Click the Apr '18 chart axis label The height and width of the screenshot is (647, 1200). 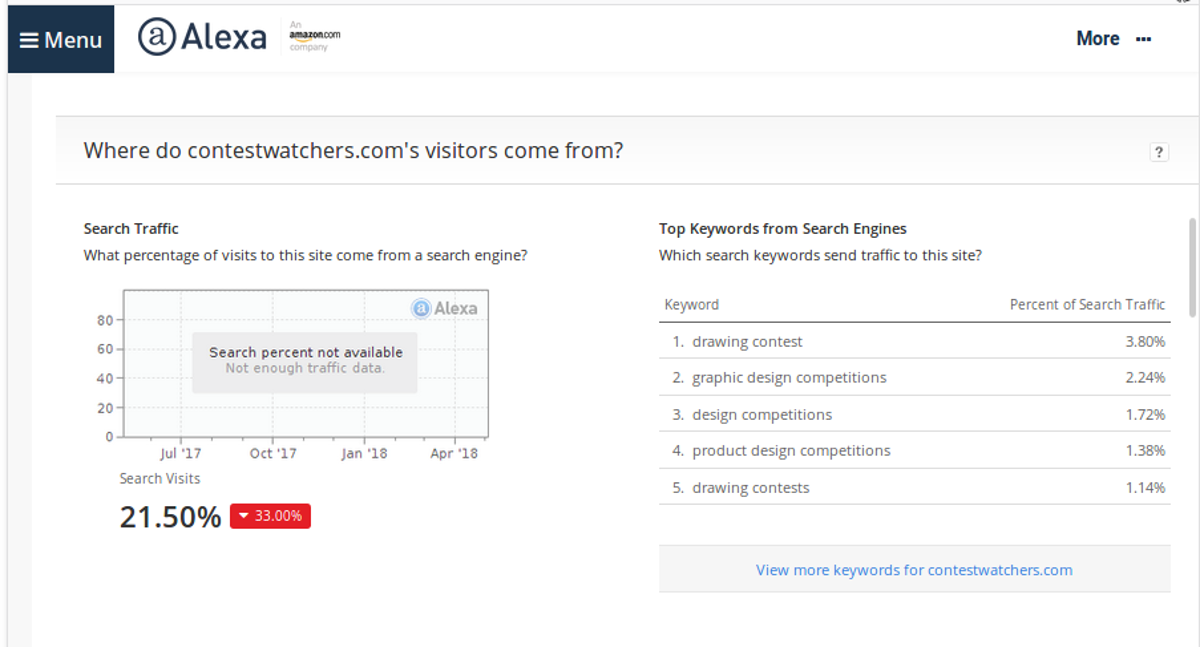[x=454, y=453]
